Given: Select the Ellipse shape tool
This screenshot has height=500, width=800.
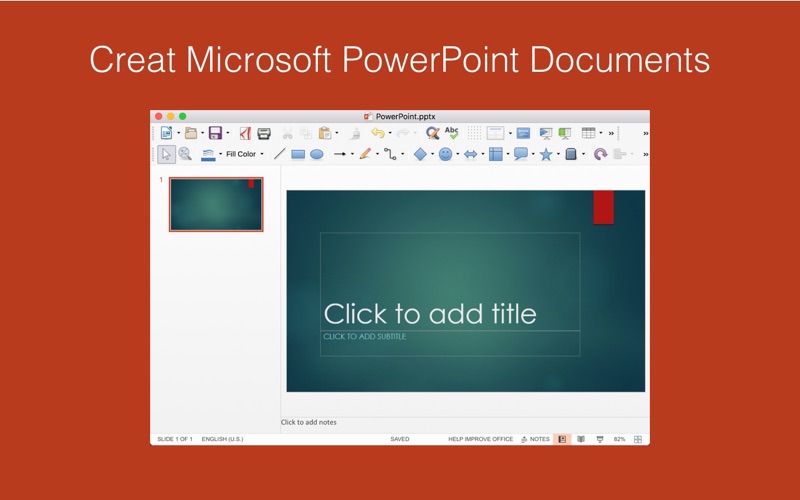Looking at the screenshot, I should [x=317, y=154].
